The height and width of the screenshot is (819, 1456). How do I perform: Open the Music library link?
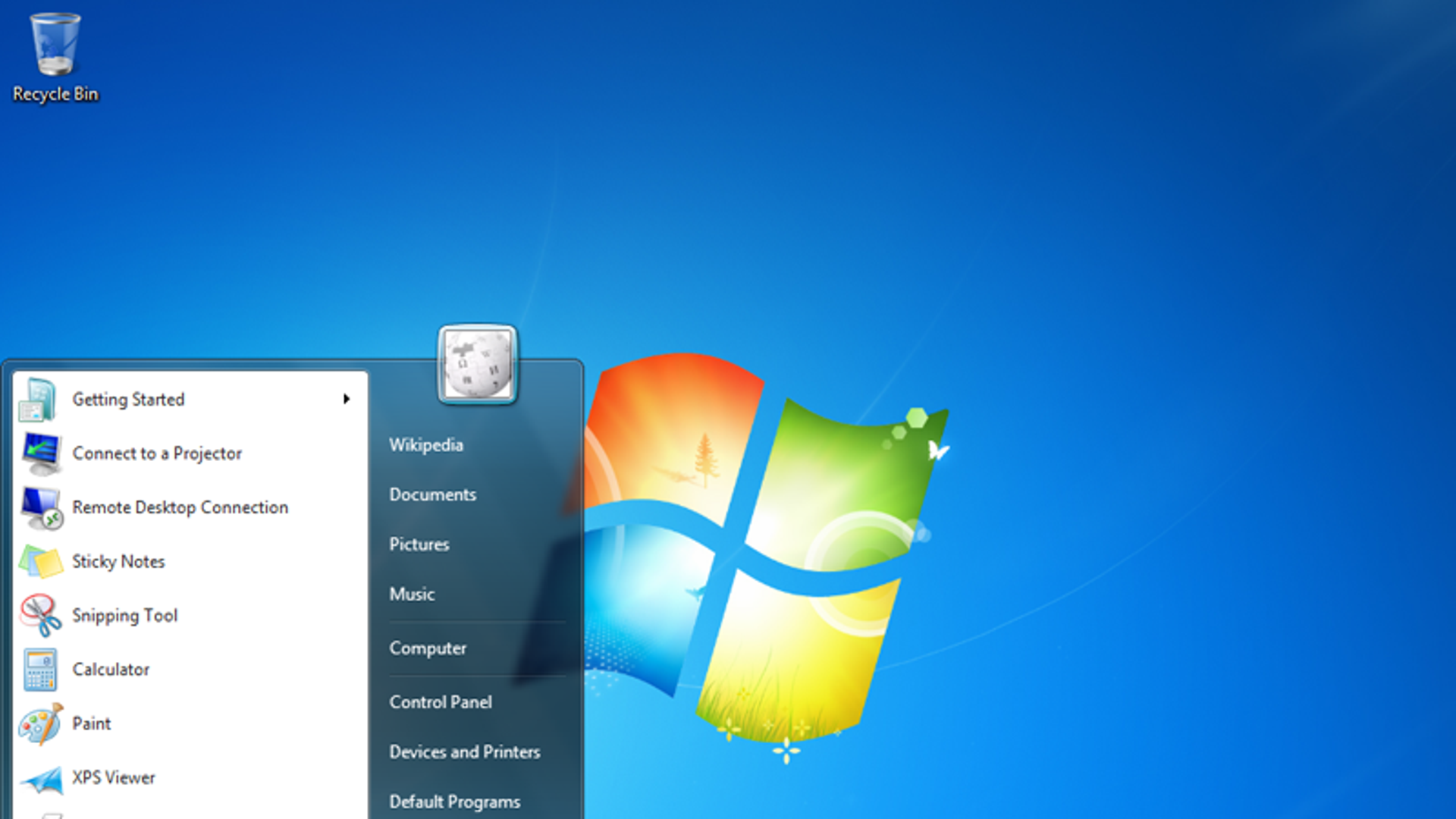pyautogui.click(x=412, y=594)
